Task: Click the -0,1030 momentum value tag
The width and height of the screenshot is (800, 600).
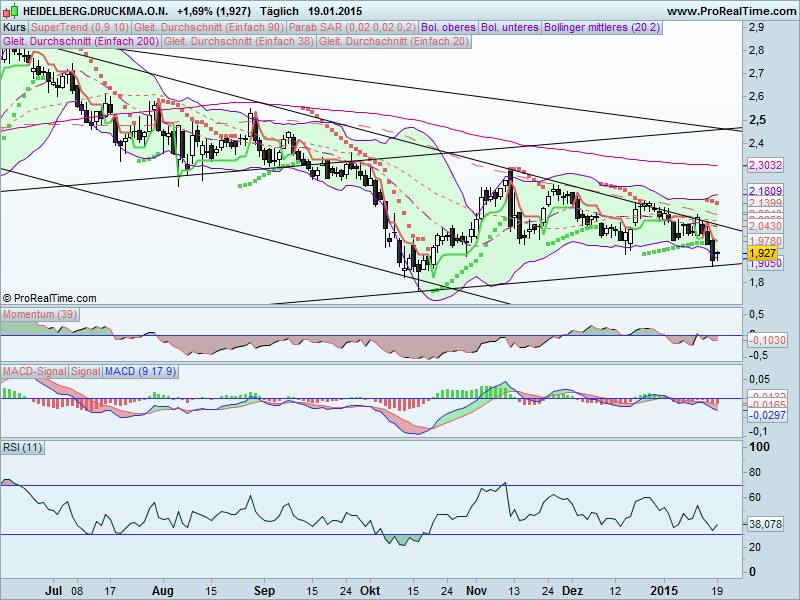Action: tap(767, 340)
